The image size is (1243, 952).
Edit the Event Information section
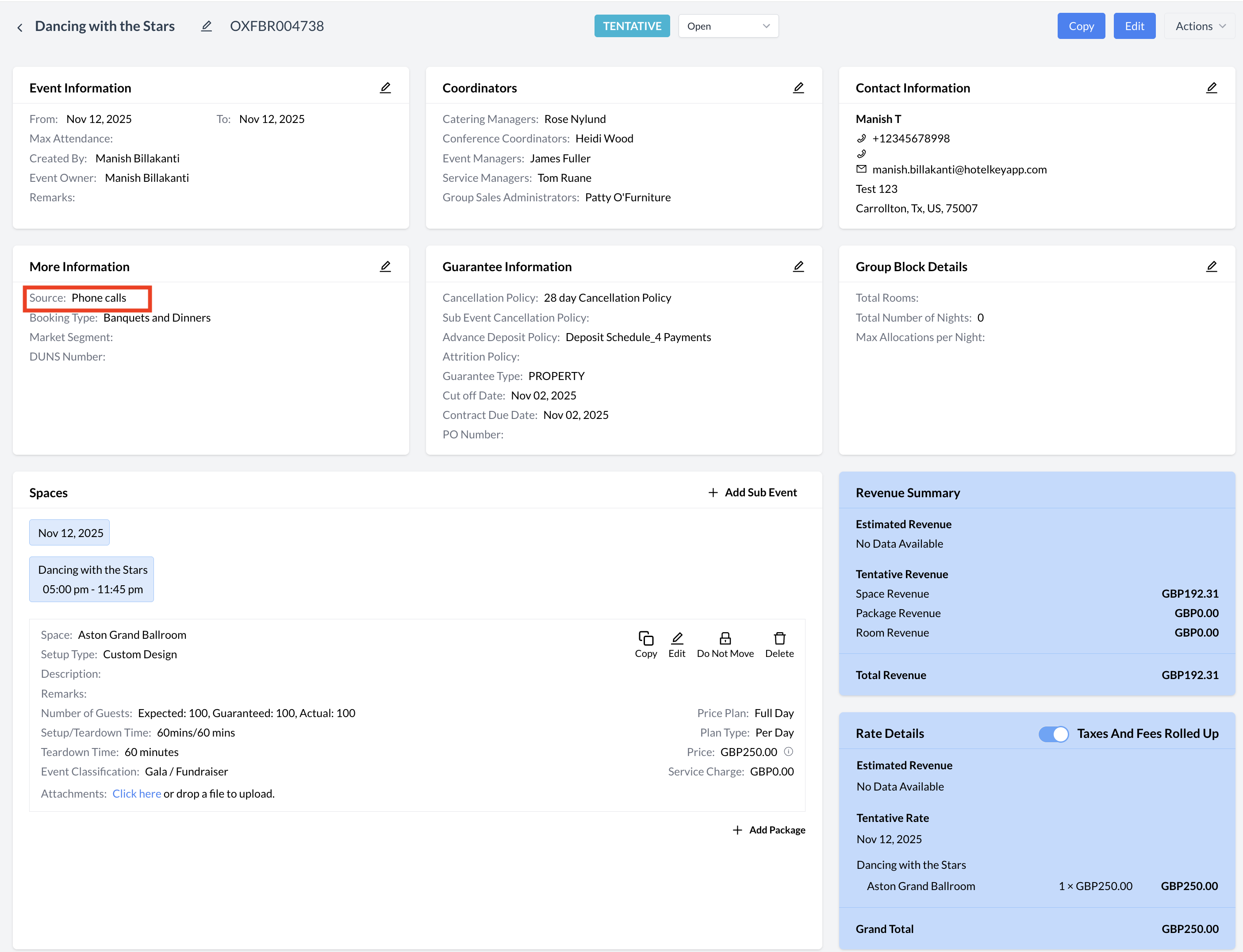pyautogui.click(x=385, y=88)
